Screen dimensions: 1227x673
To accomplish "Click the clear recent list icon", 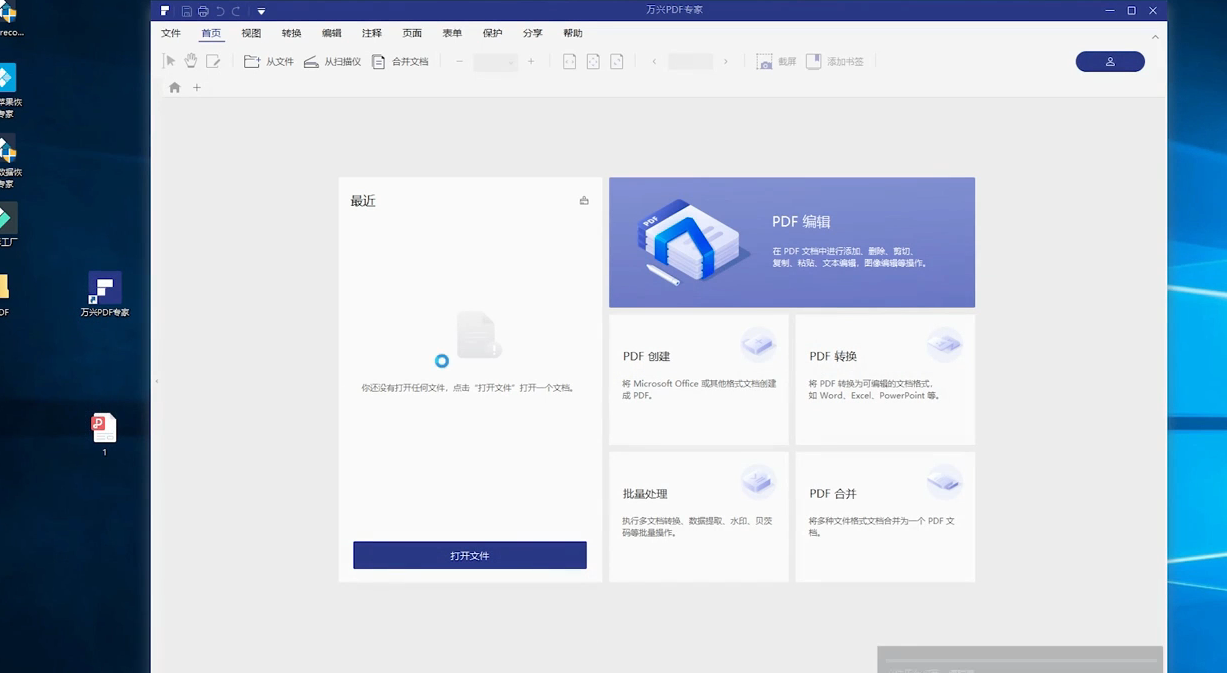I will (x=584, y=201).
